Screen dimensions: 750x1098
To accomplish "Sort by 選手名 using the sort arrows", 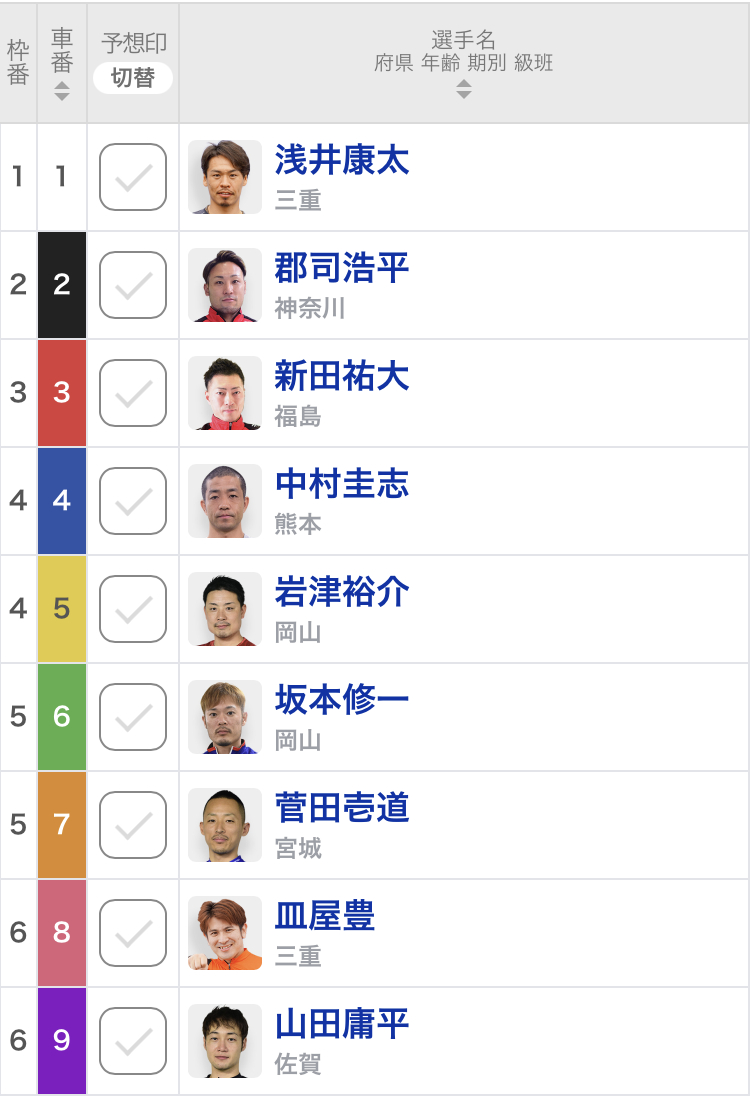I will pos(464,89).
